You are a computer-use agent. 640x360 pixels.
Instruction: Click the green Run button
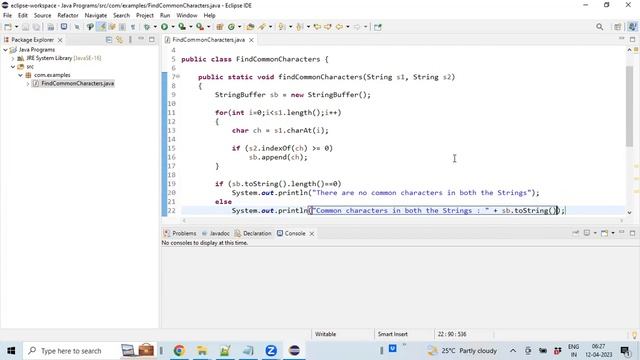164,27
